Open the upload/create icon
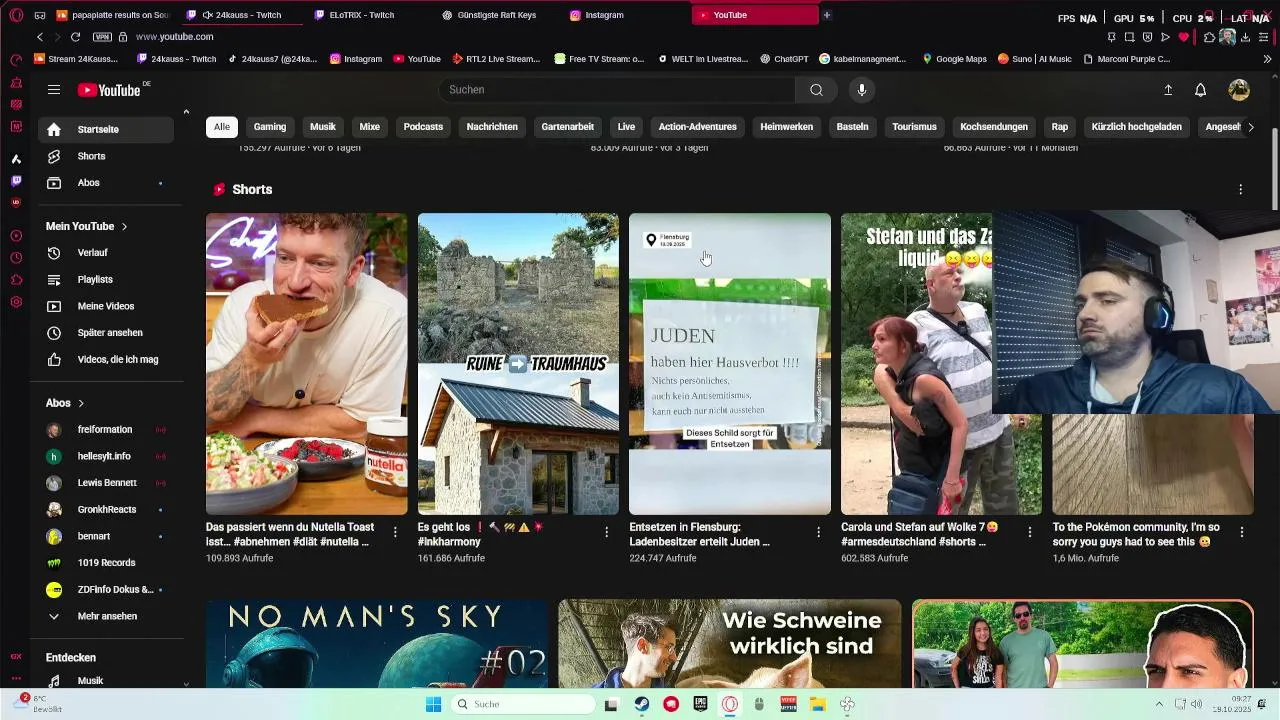The image size is (1280, 720). click(1168, 90)
